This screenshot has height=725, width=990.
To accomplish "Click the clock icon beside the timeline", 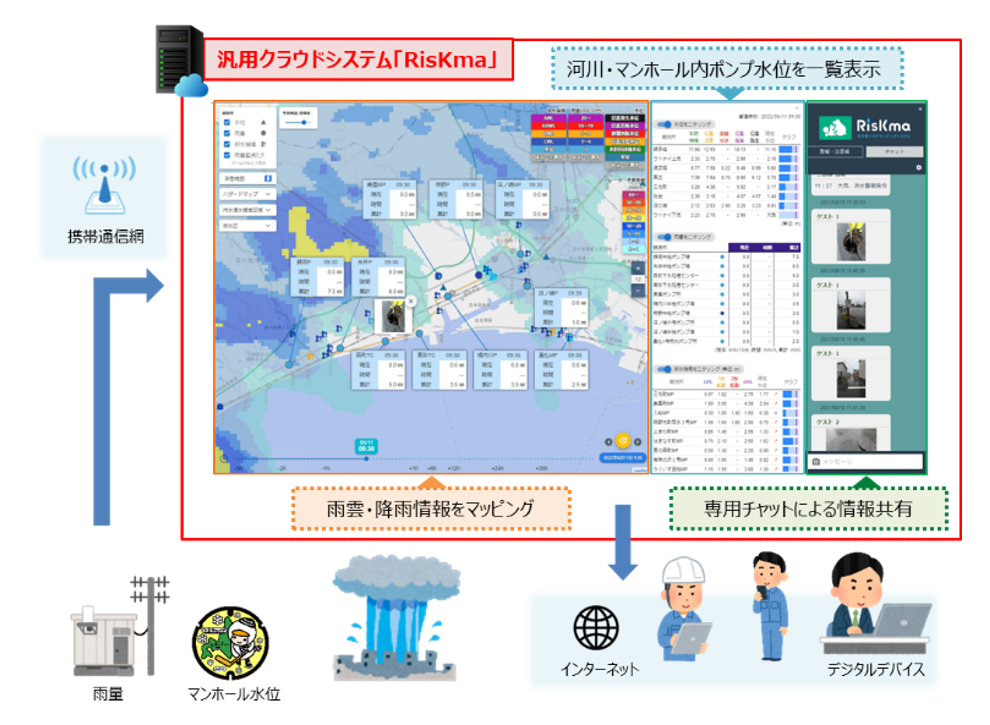I will [224, 458].
